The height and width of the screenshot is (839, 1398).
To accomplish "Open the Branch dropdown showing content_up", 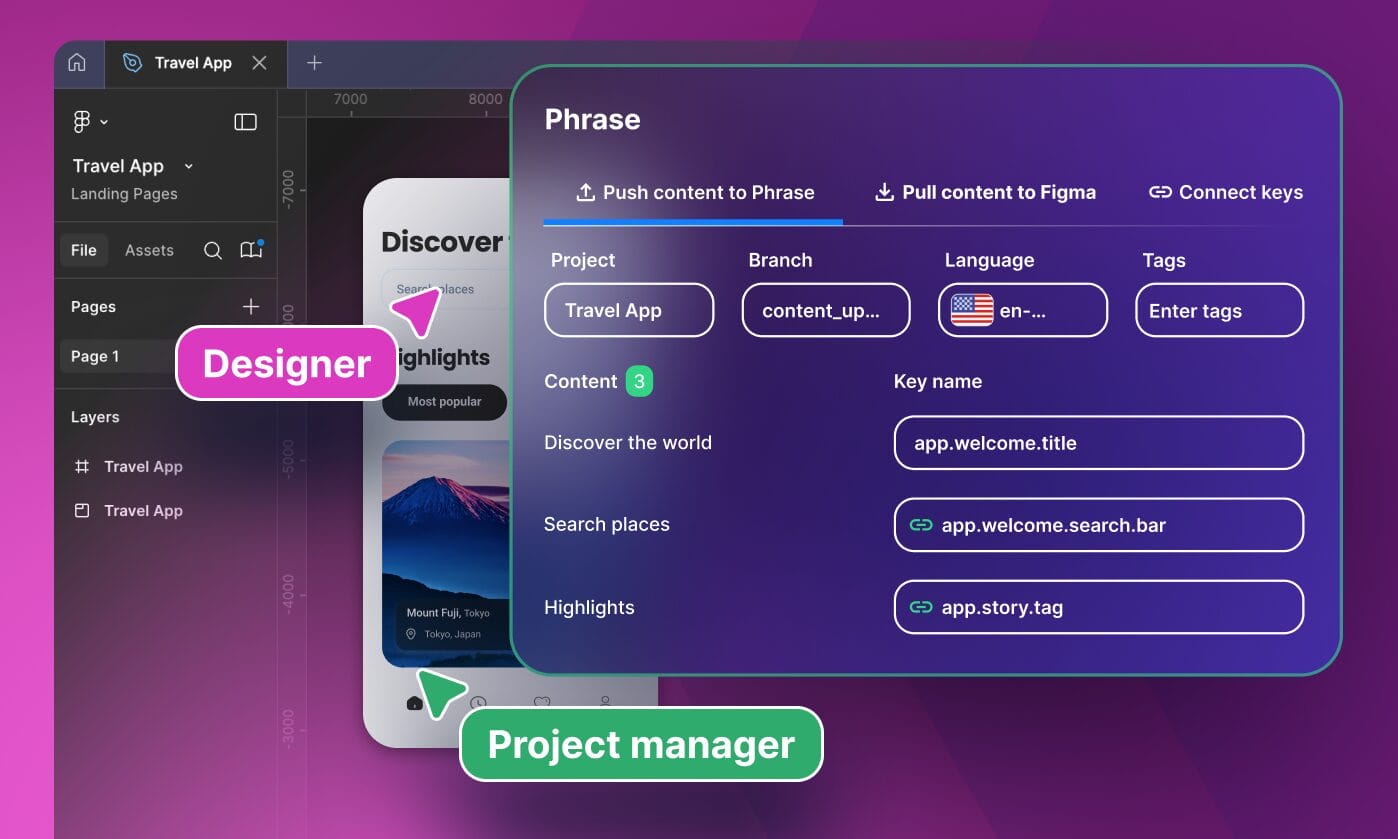I will pos(826,310).
